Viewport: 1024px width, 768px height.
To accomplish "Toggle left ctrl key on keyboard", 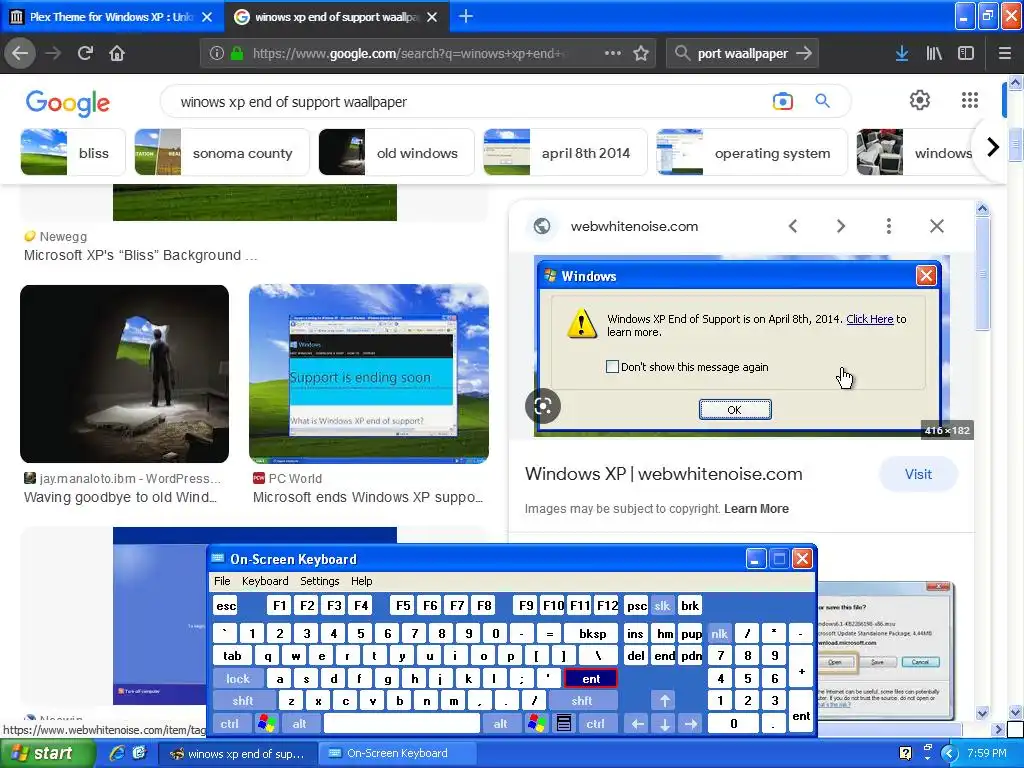I will point(229,724).
